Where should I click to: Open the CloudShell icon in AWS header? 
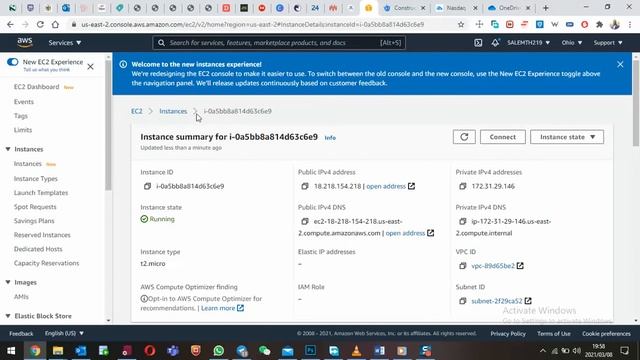[x=478, y=43]
